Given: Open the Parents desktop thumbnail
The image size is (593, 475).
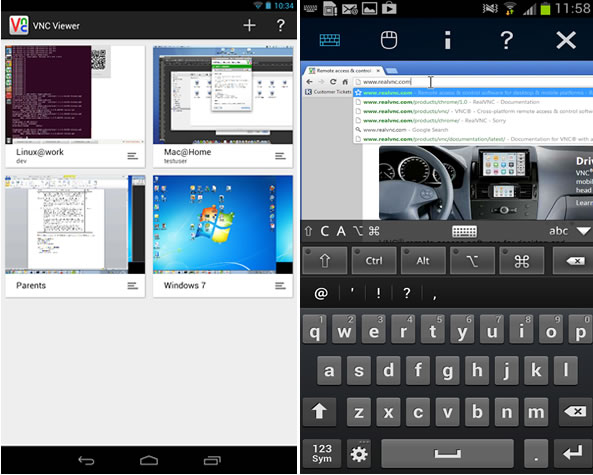Looking at the screenshot, I should (x=75, y=224).
